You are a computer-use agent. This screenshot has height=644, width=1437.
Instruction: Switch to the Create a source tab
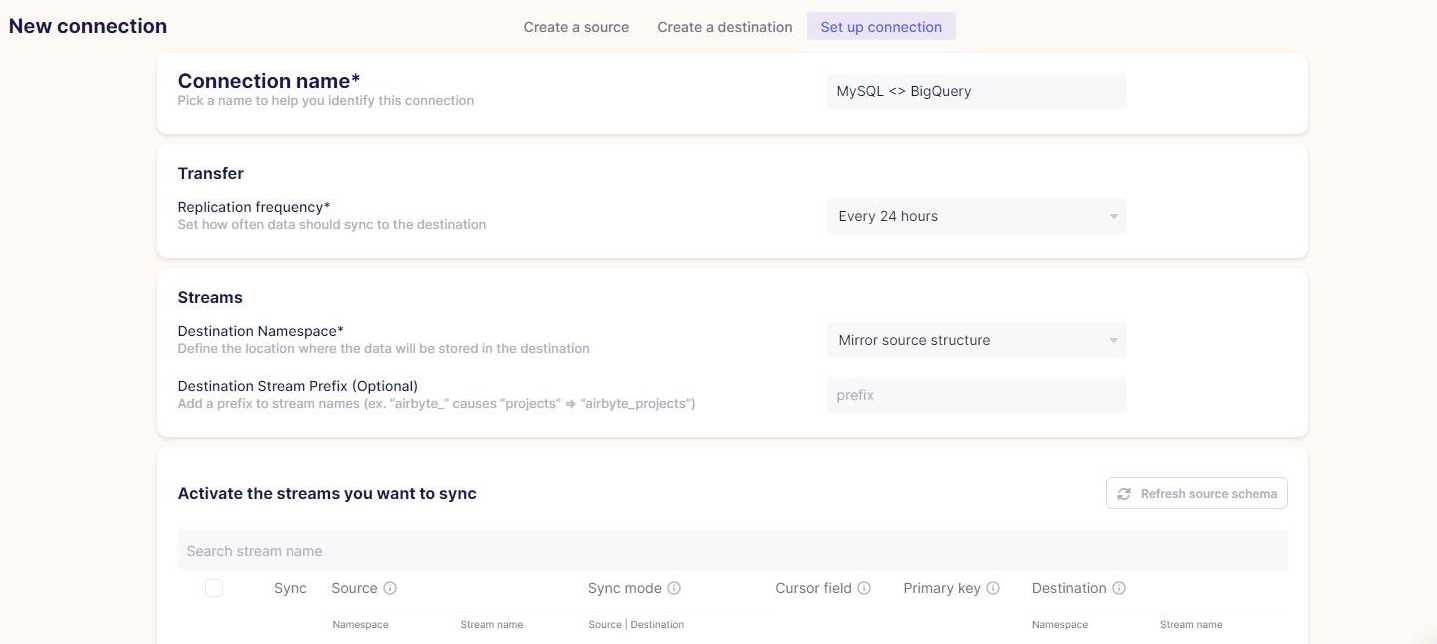coord(575,27)
